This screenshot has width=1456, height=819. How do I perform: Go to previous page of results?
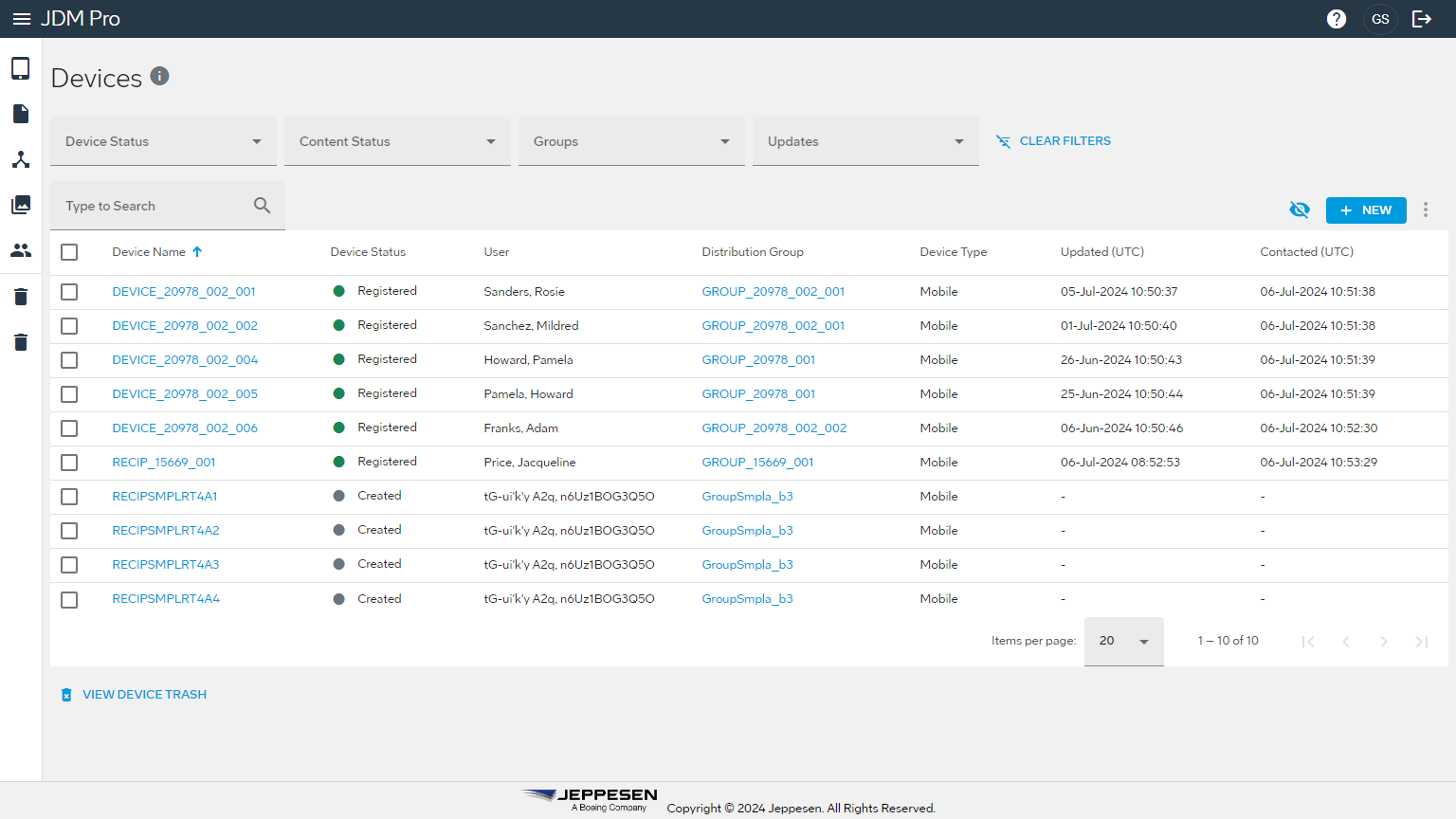click(x=1346, y=642)
